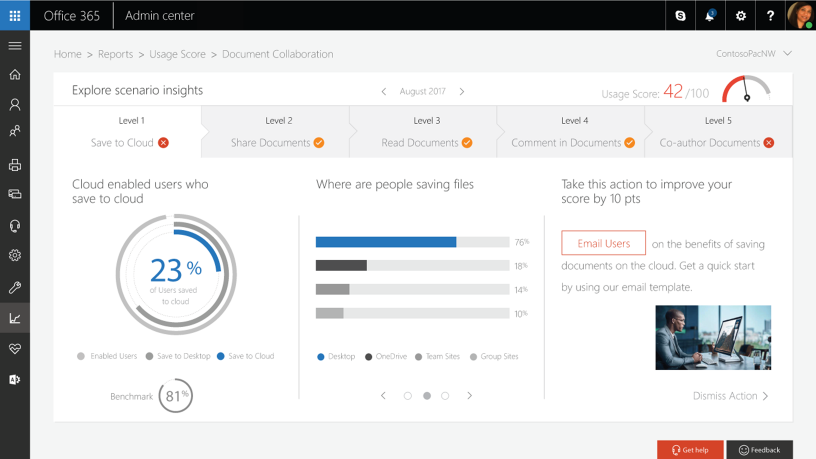Click Dismiss Action chevron link
Image resolution: width=816 pixels, height=459 pixels.
click(x=731, y=396)
